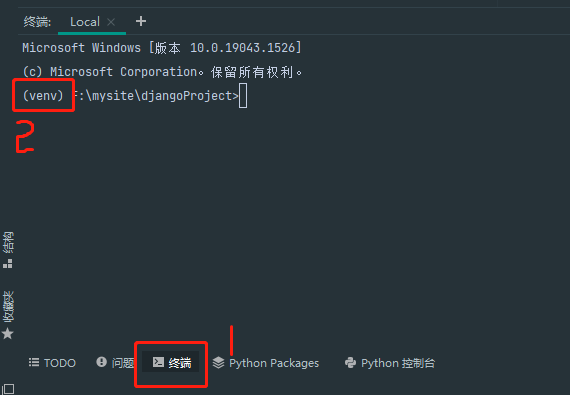Add a new terminal session with plus
570x395 pixels.
coord(141,21)
